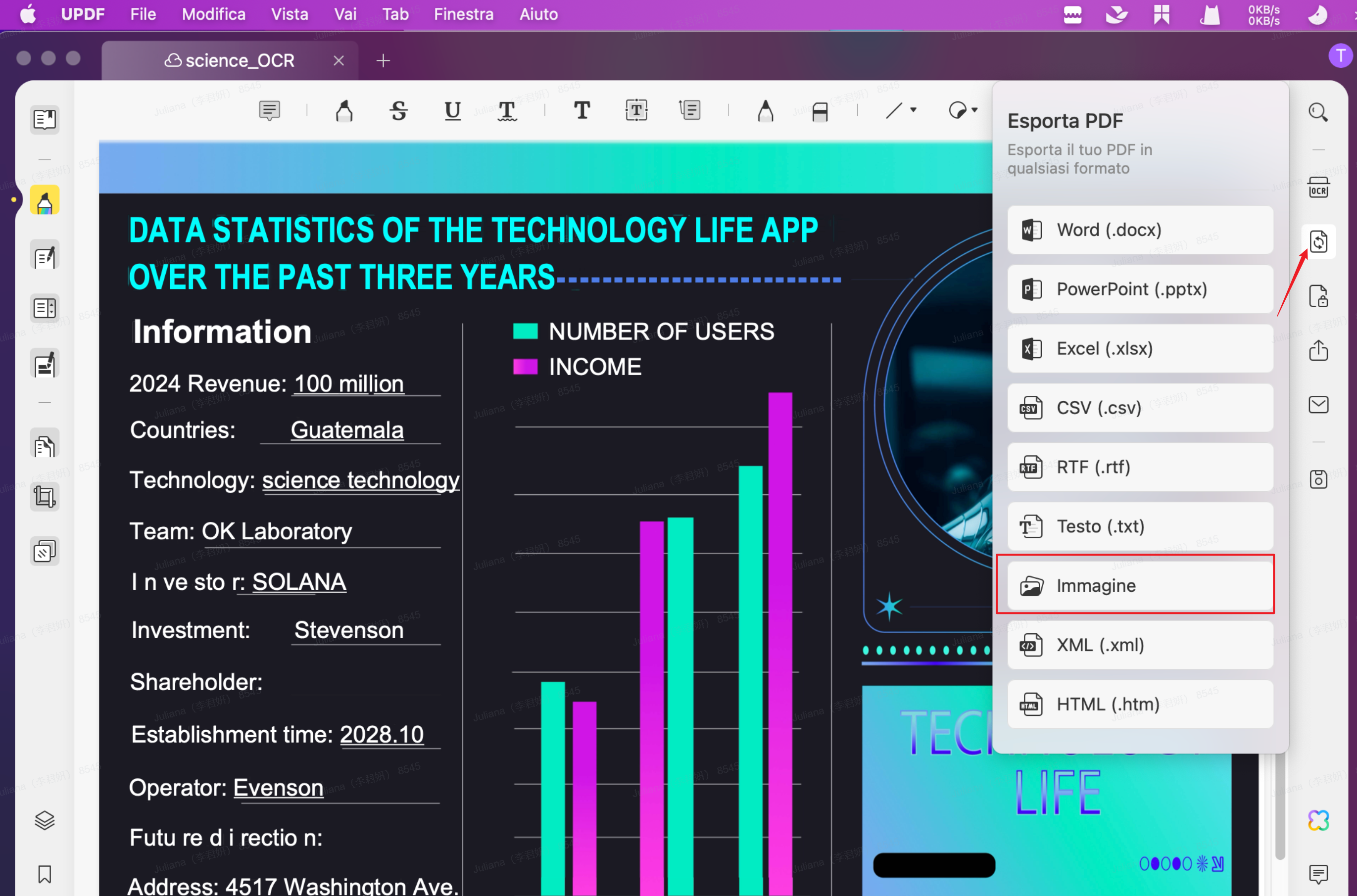This screenshot has height=896, width=1357.
Task: Open search in right sidebar
Action: click(1318, 112)
